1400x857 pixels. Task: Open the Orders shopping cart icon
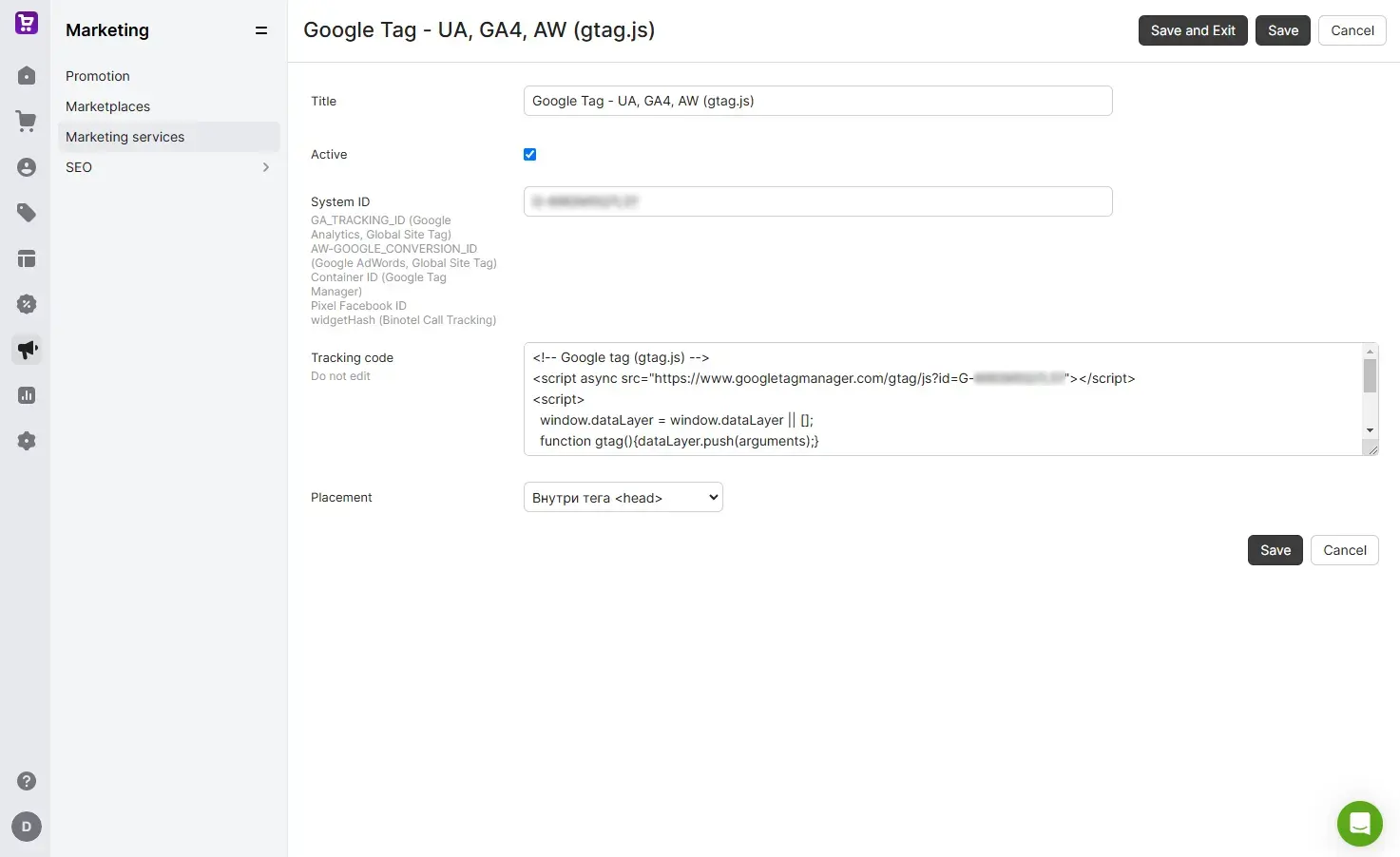pos(27,122)
